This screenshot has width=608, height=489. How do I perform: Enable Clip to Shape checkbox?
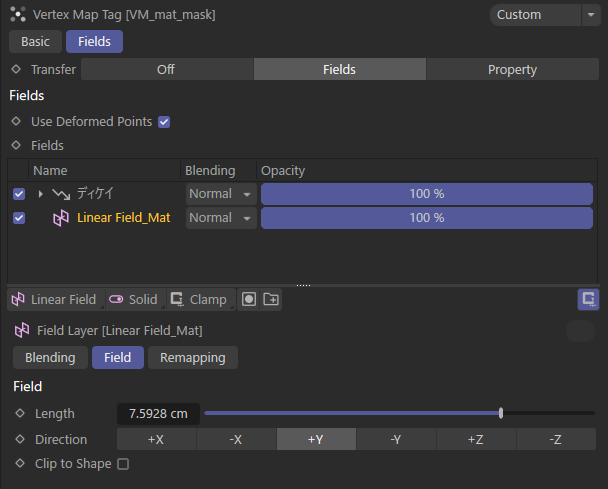[123, 464]
